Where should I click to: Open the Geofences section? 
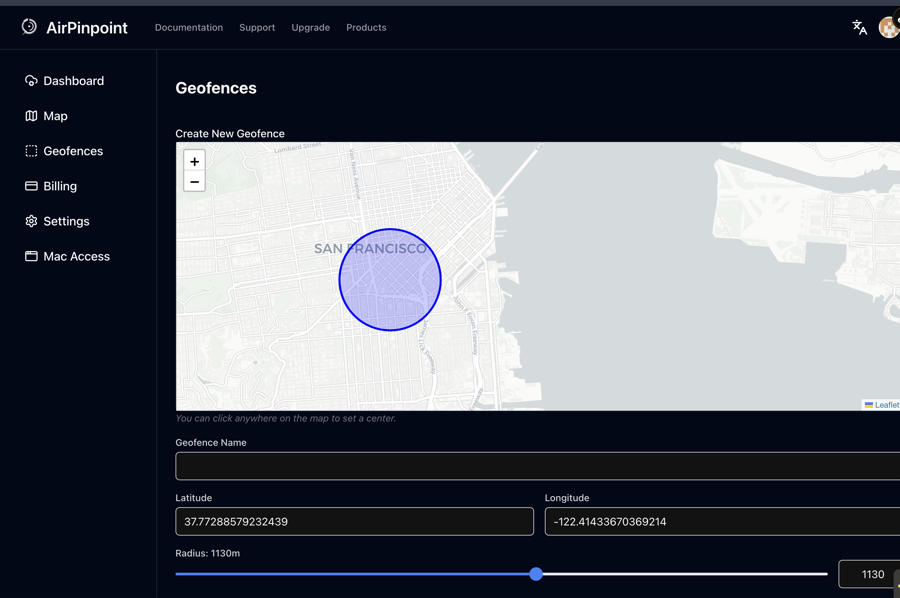(75, 150)
